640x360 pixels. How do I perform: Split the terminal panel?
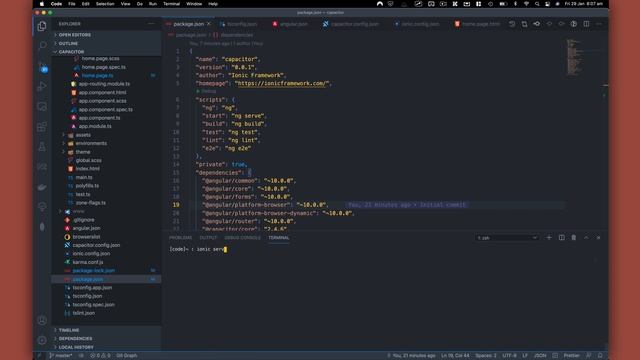[x=561, y=238]
